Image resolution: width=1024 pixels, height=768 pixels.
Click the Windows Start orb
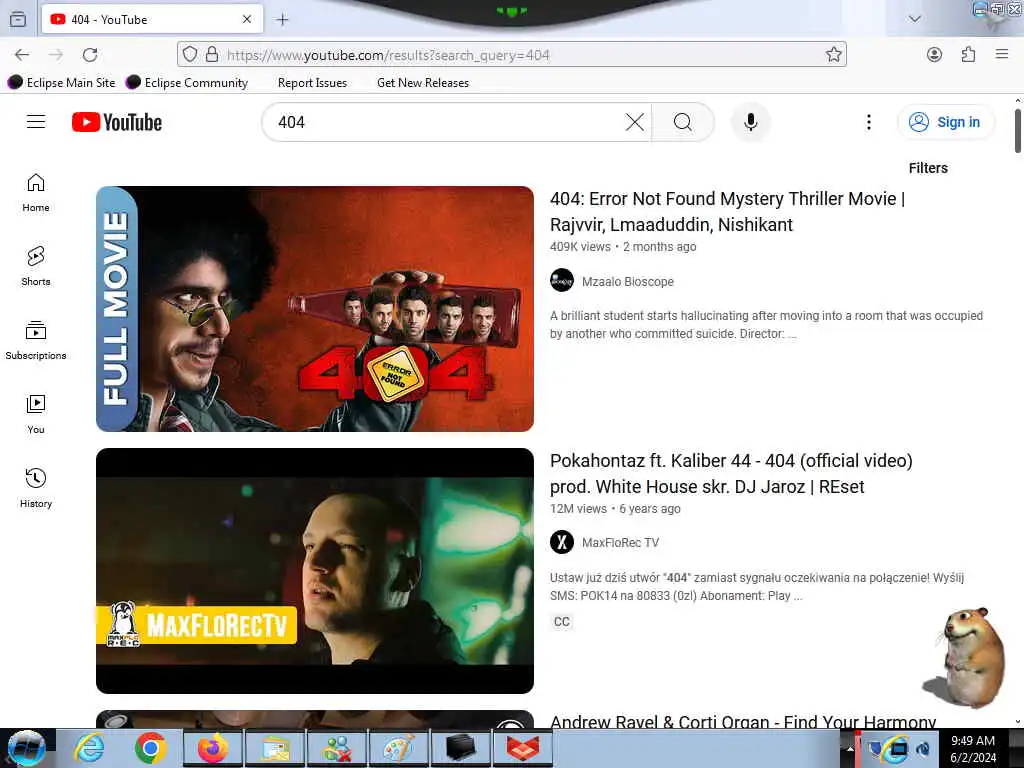tap(26, 748)
